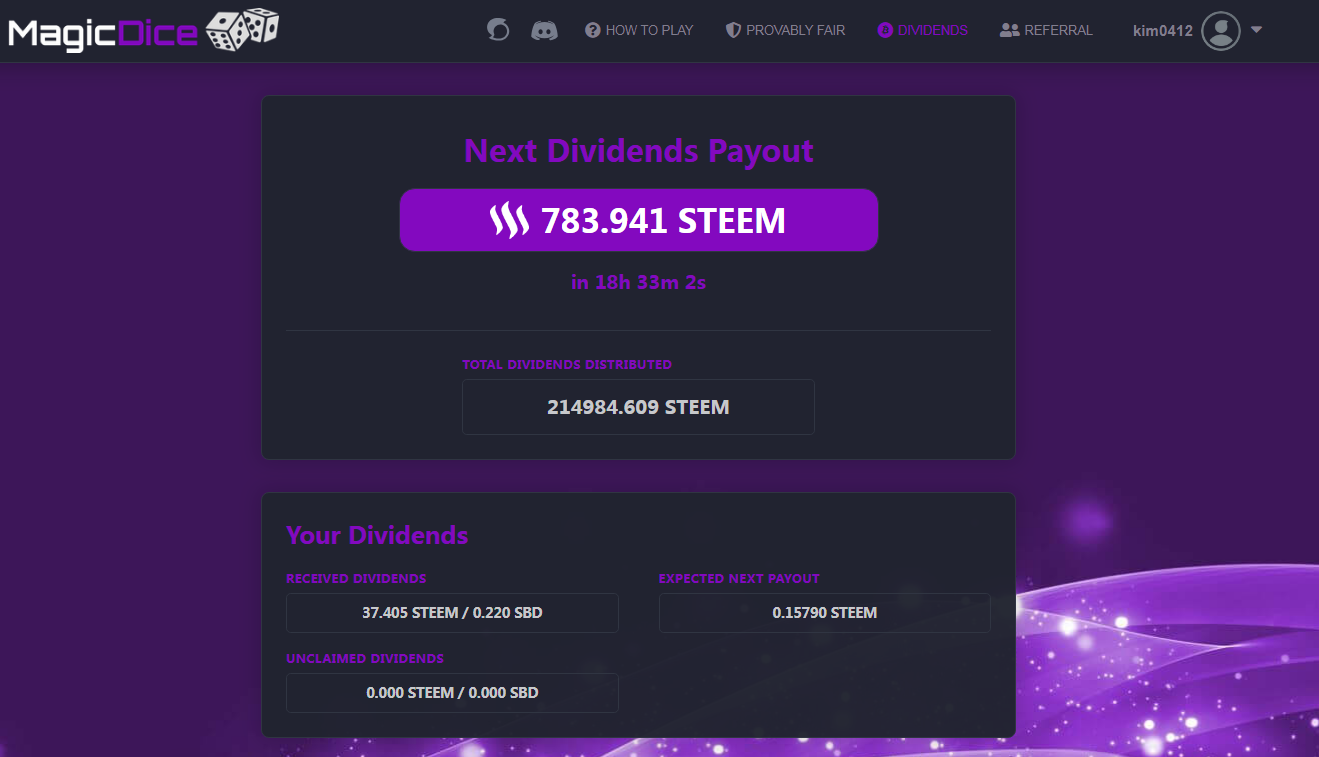
Task: Click the MagicDice logo text
Action: click(103, 33)
